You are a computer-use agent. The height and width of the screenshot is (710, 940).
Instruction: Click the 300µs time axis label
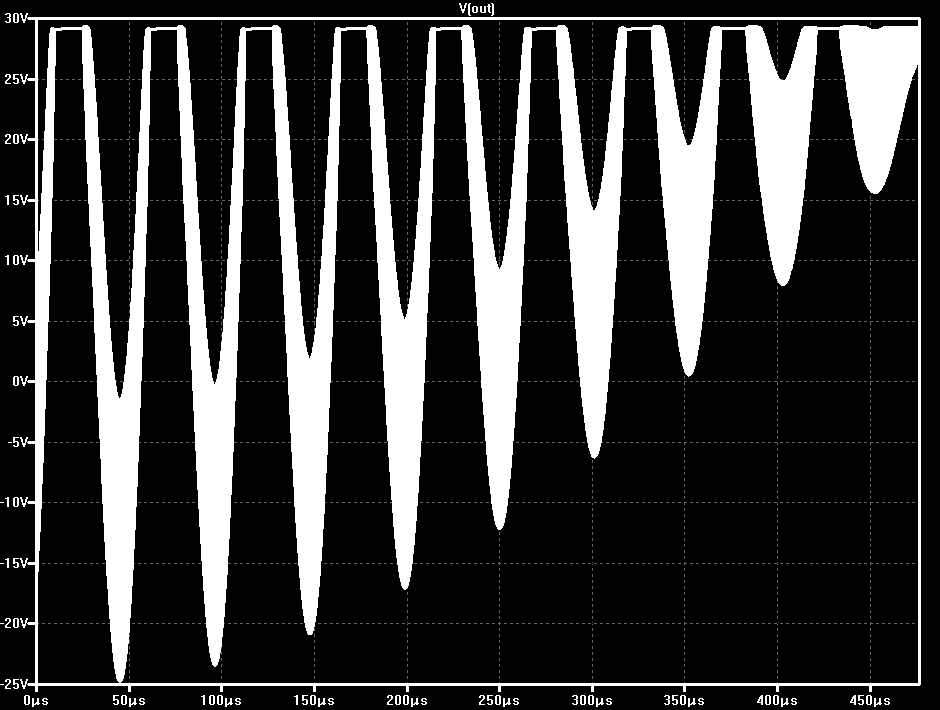click(x=592, y=701)
